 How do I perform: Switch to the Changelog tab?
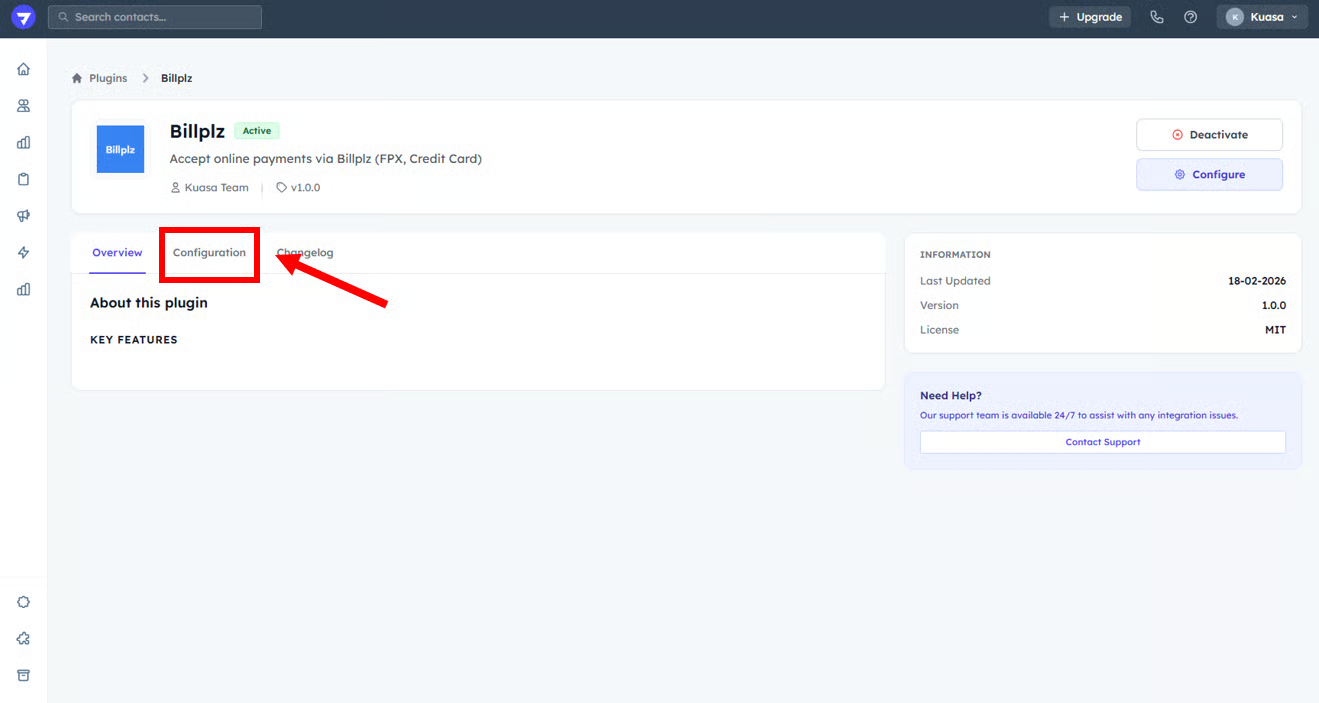tap(306, 253)
